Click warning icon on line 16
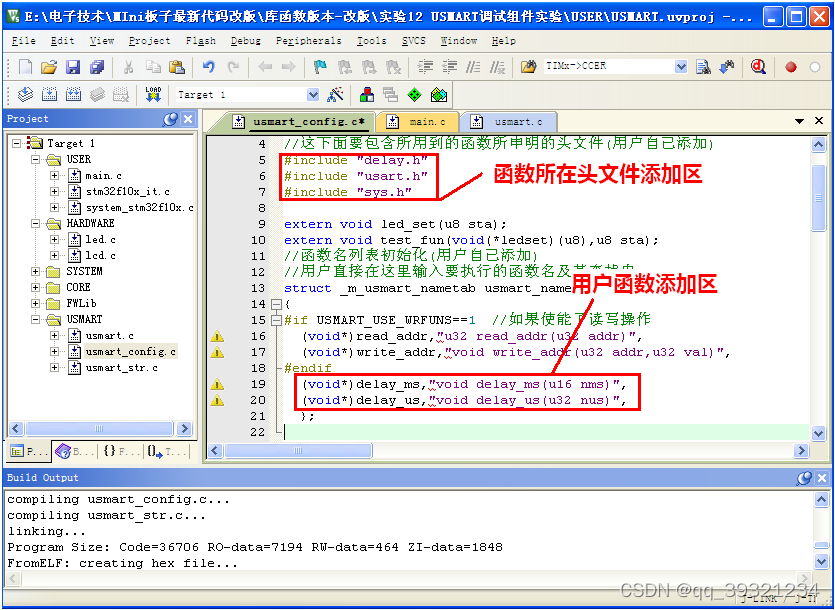Screen dimensions: 835x610 [217, 336]
